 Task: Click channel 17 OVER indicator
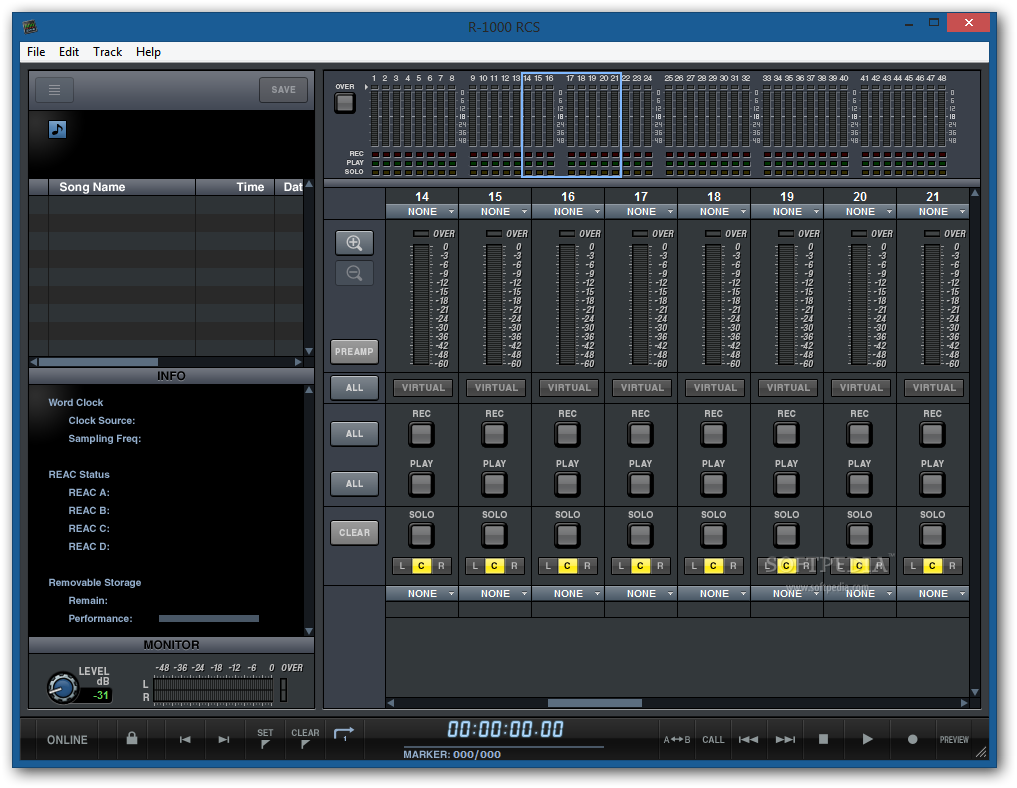(x=640, y=233)
